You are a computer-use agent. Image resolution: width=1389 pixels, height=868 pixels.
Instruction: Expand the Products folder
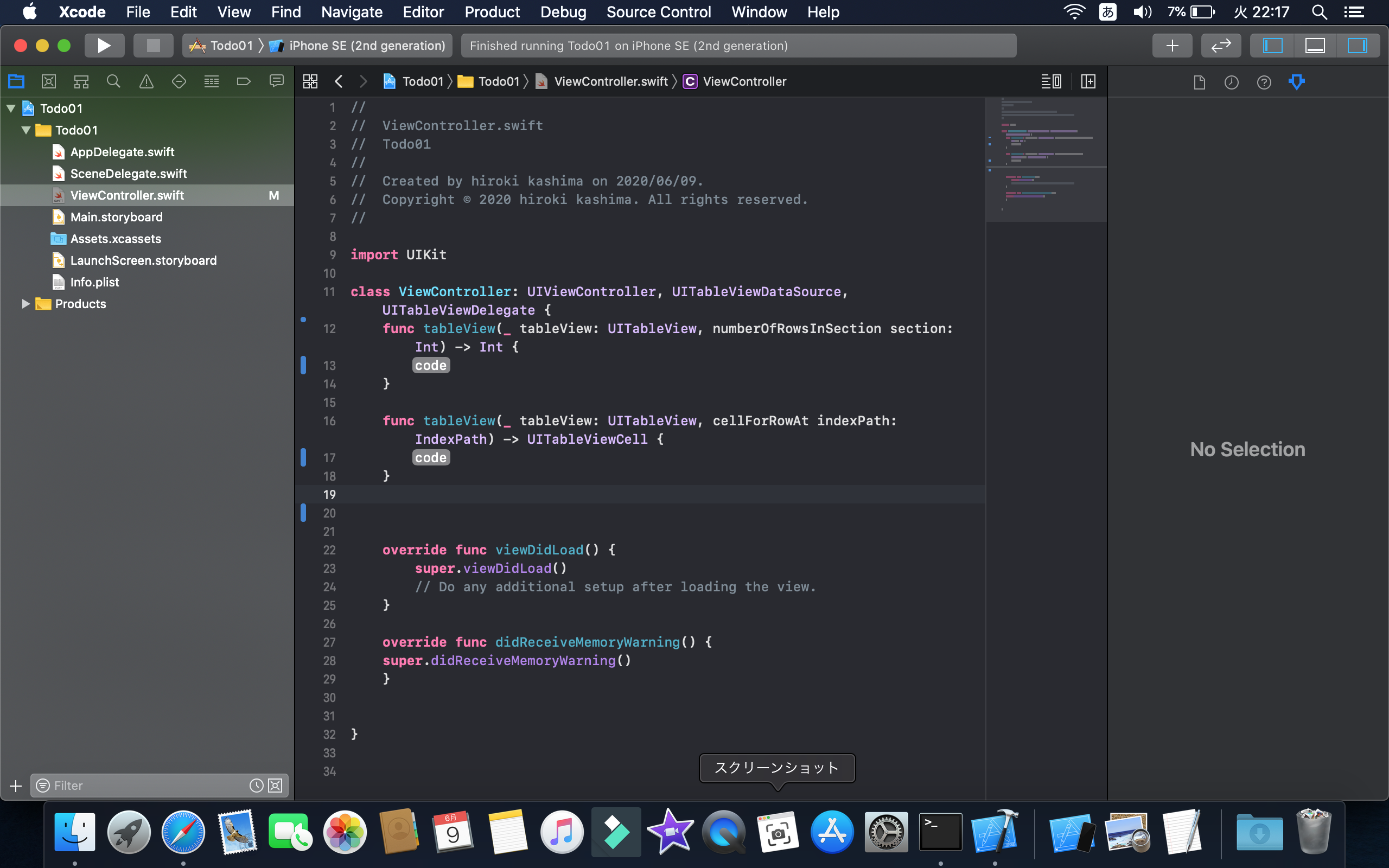click(26, 304)
